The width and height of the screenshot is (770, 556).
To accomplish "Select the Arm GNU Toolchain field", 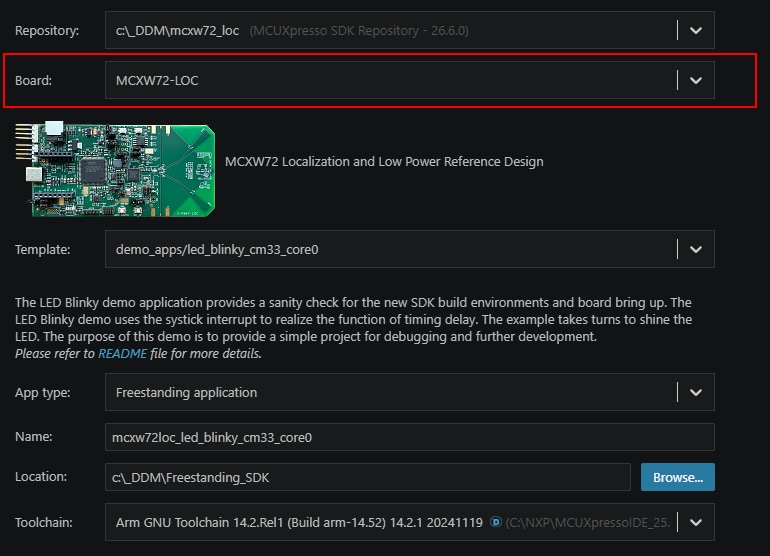I will pos(410,522).
